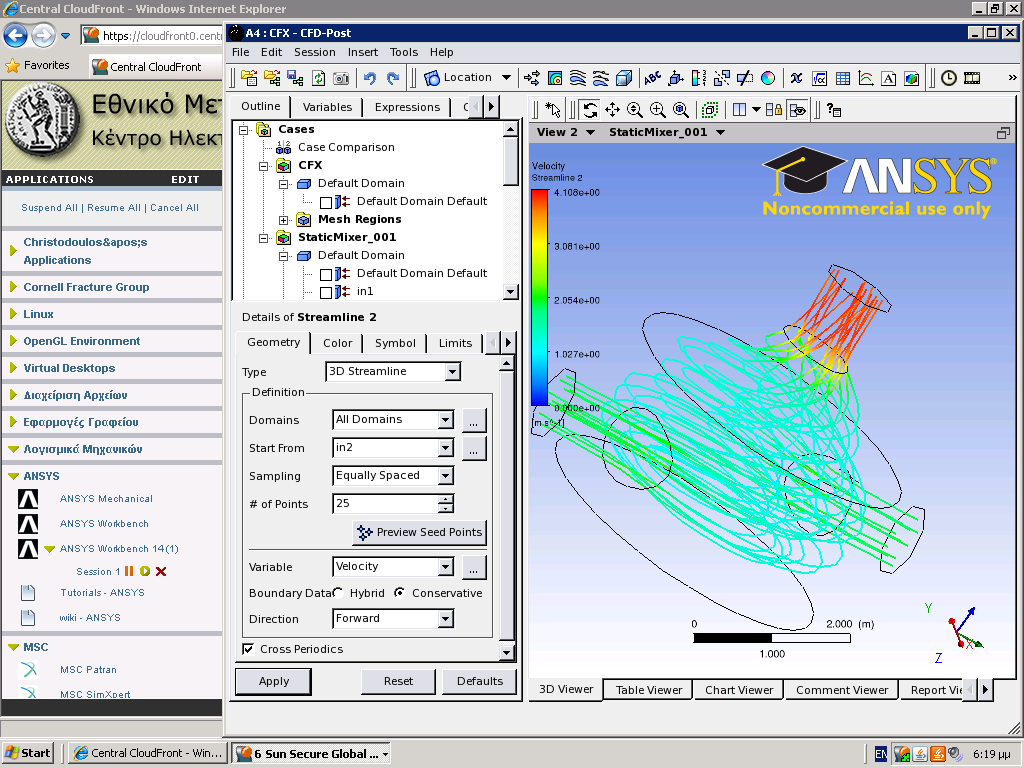Open the Start From dropdown
The width and height of the screenshot is (1024, 768).
pos(446,448)
